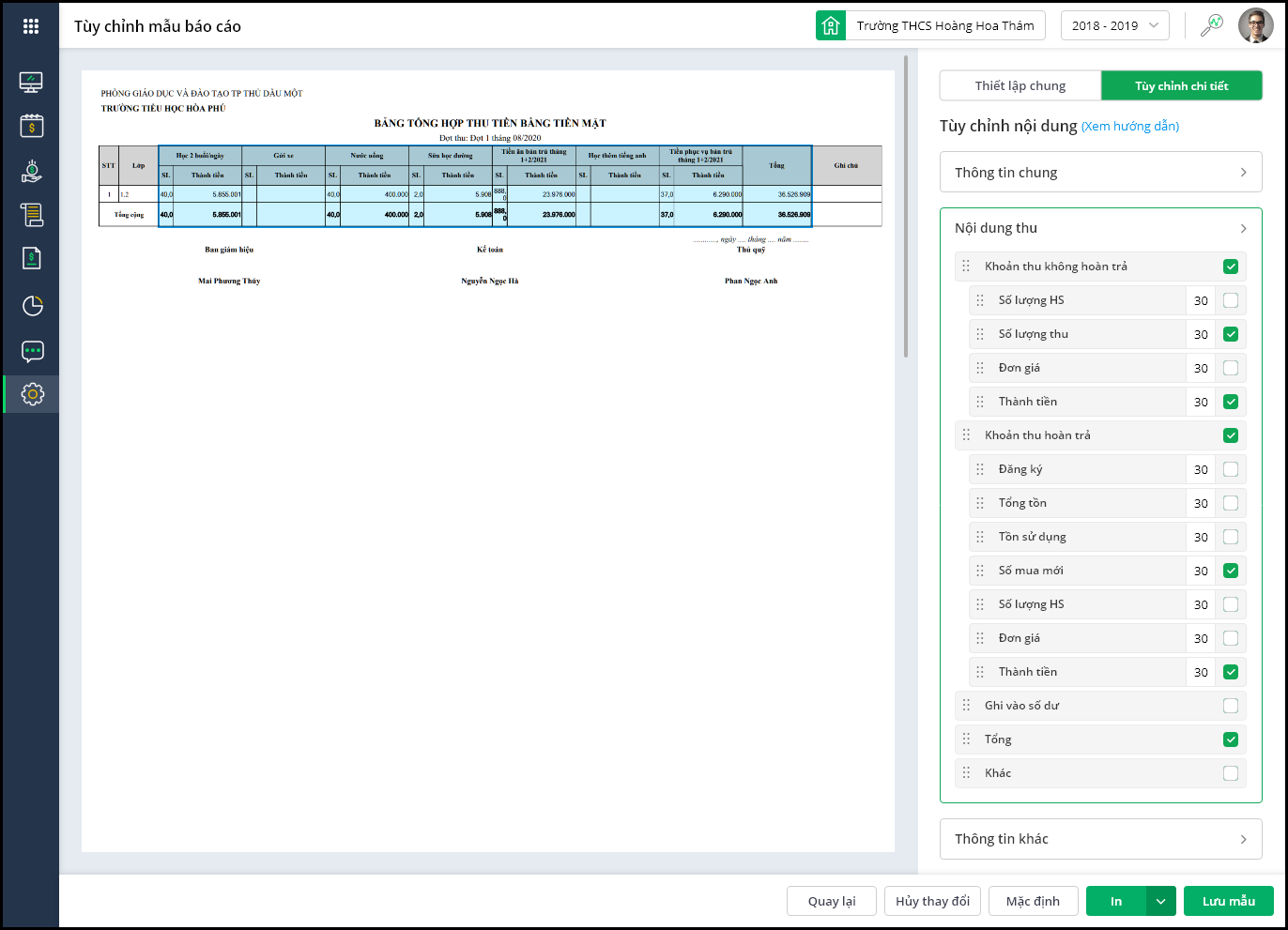The width and height of the screenshot is (1288, 930).
Task: Select the Tùy chỉnh chi tiết tab
Action: tap(1181, 85)
